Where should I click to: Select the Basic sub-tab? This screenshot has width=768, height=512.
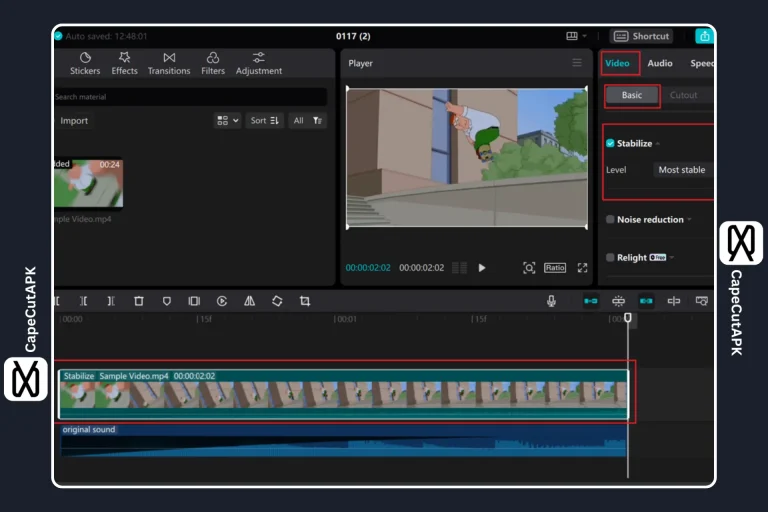632,95
